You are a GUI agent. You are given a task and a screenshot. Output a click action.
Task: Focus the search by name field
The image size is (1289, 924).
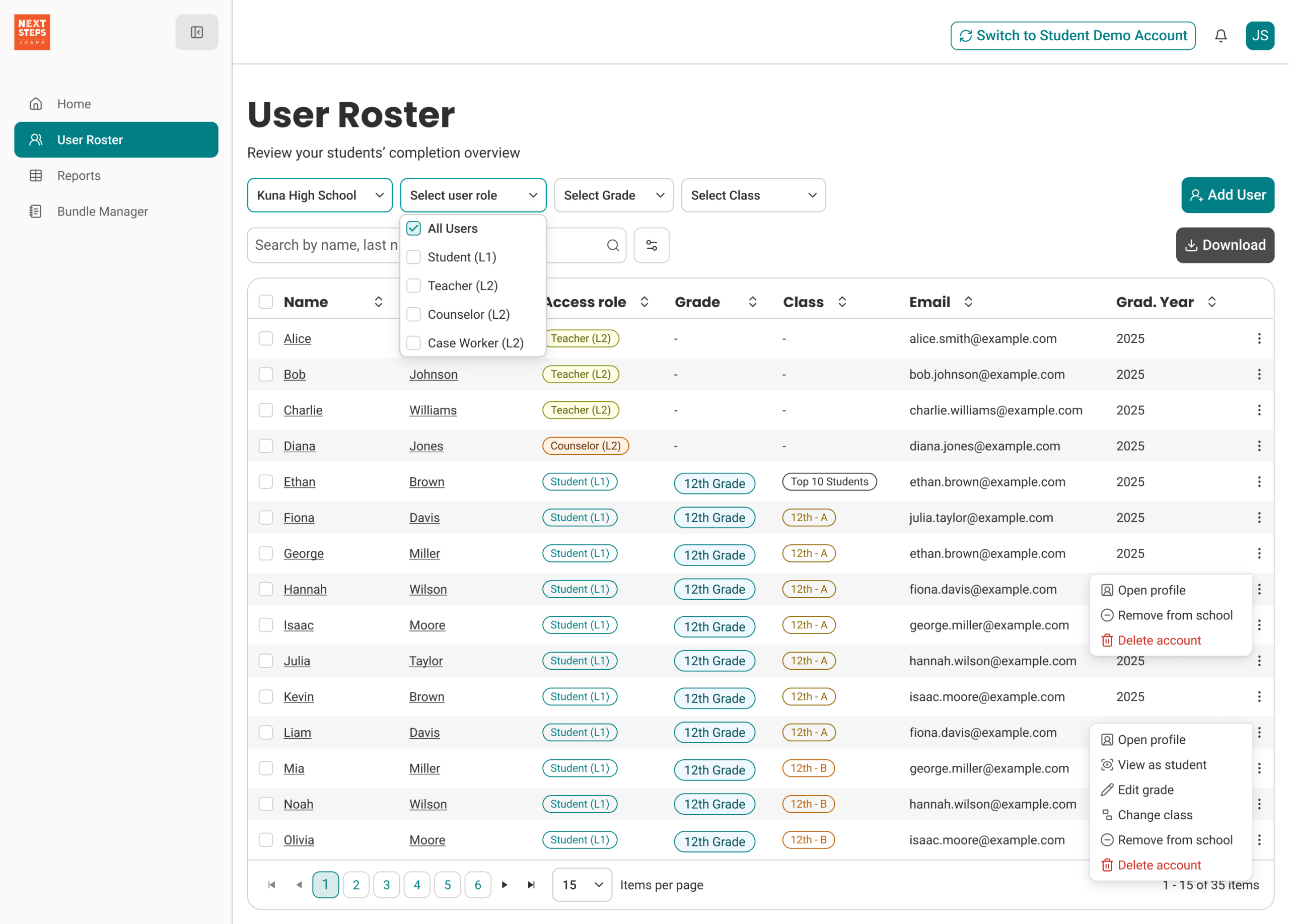pyautogui.click(x=324, y=246)
